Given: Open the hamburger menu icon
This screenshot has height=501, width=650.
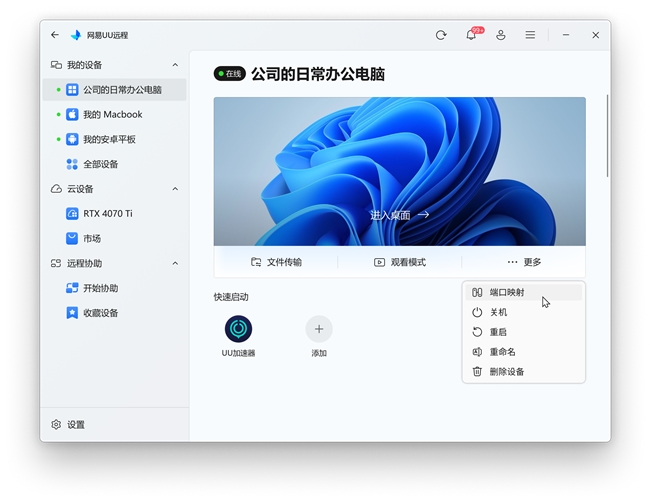Looking at the screenshot, I should click(x=530, y=35).
